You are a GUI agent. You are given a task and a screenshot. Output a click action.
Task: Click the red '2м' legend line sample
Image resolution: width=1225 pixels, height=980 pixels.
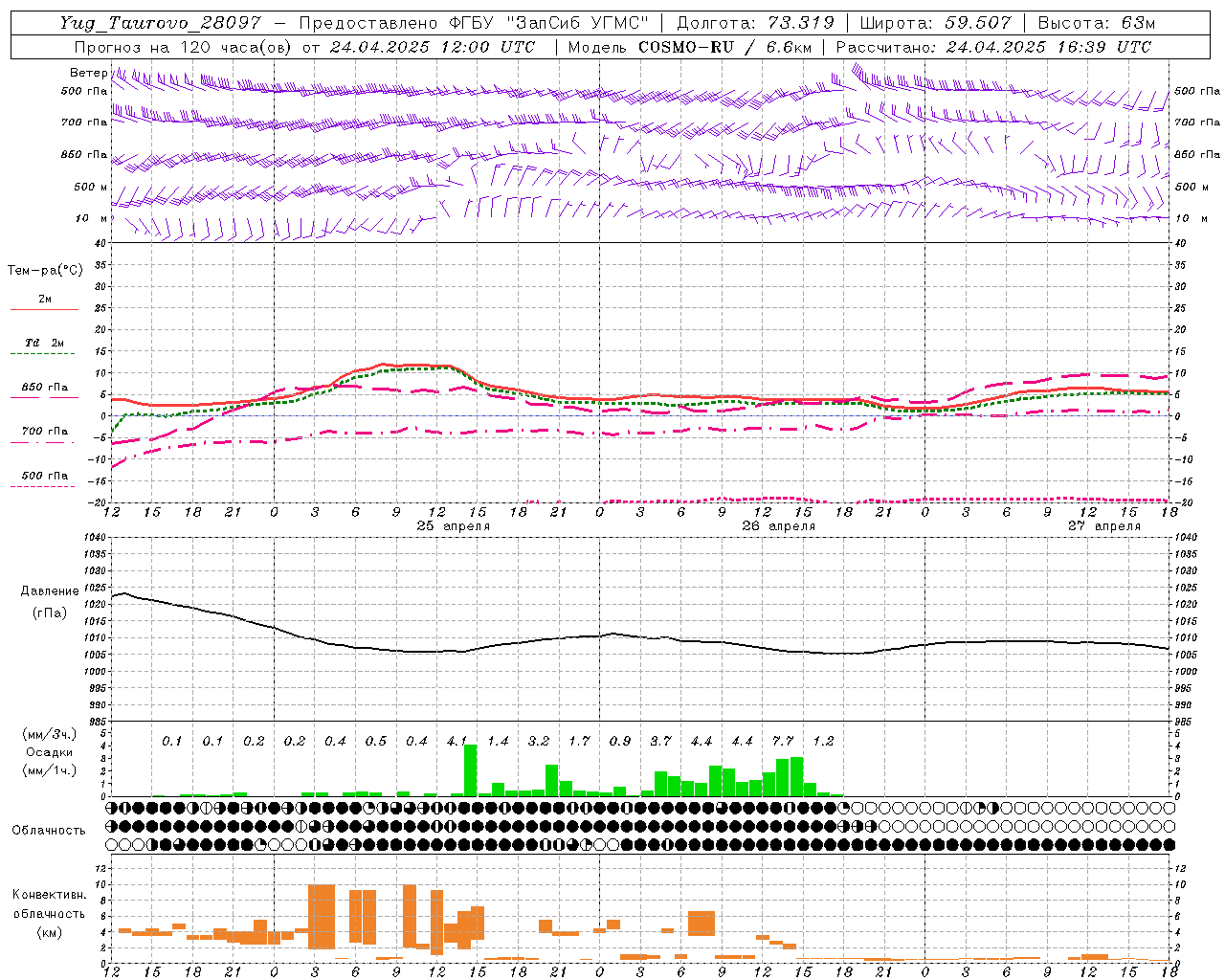(45, 309)
